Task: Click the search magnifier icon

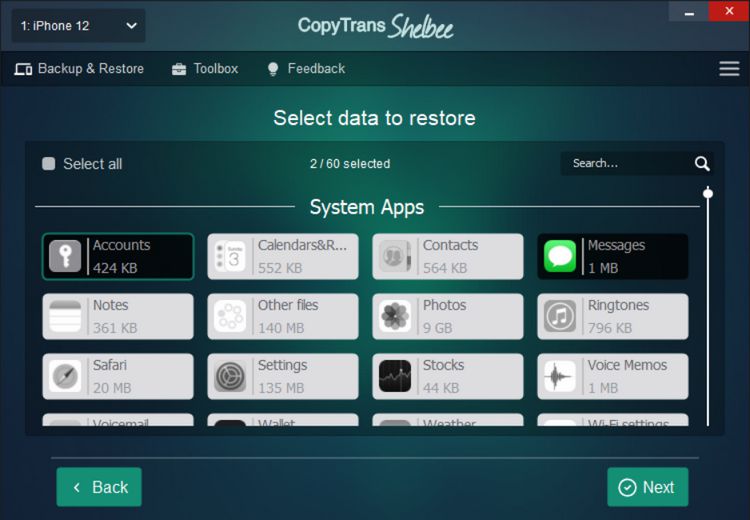Action: click(x=702, y=164)
